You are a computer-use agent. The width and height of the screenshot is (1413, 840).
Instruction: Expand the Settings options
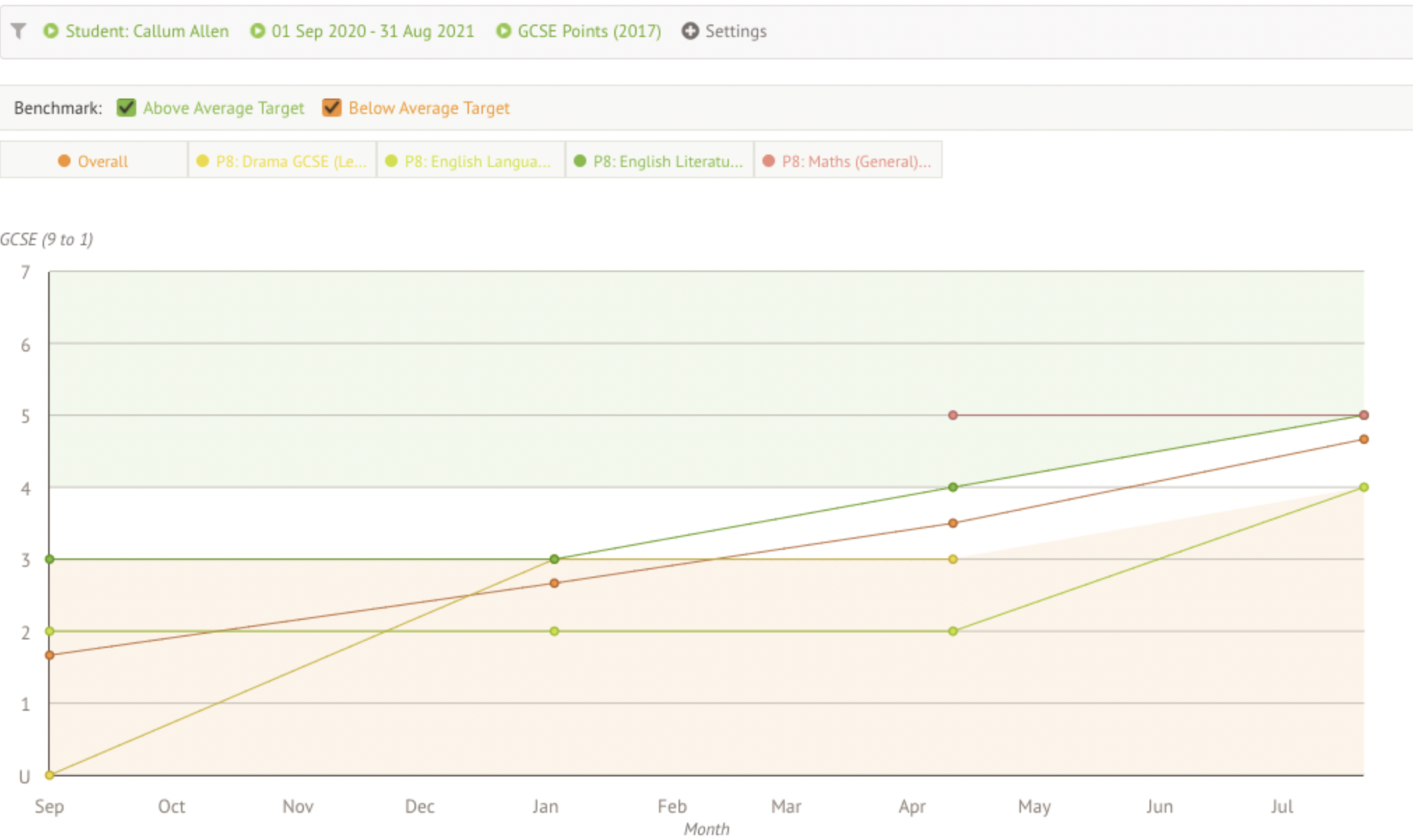point(735,31)
